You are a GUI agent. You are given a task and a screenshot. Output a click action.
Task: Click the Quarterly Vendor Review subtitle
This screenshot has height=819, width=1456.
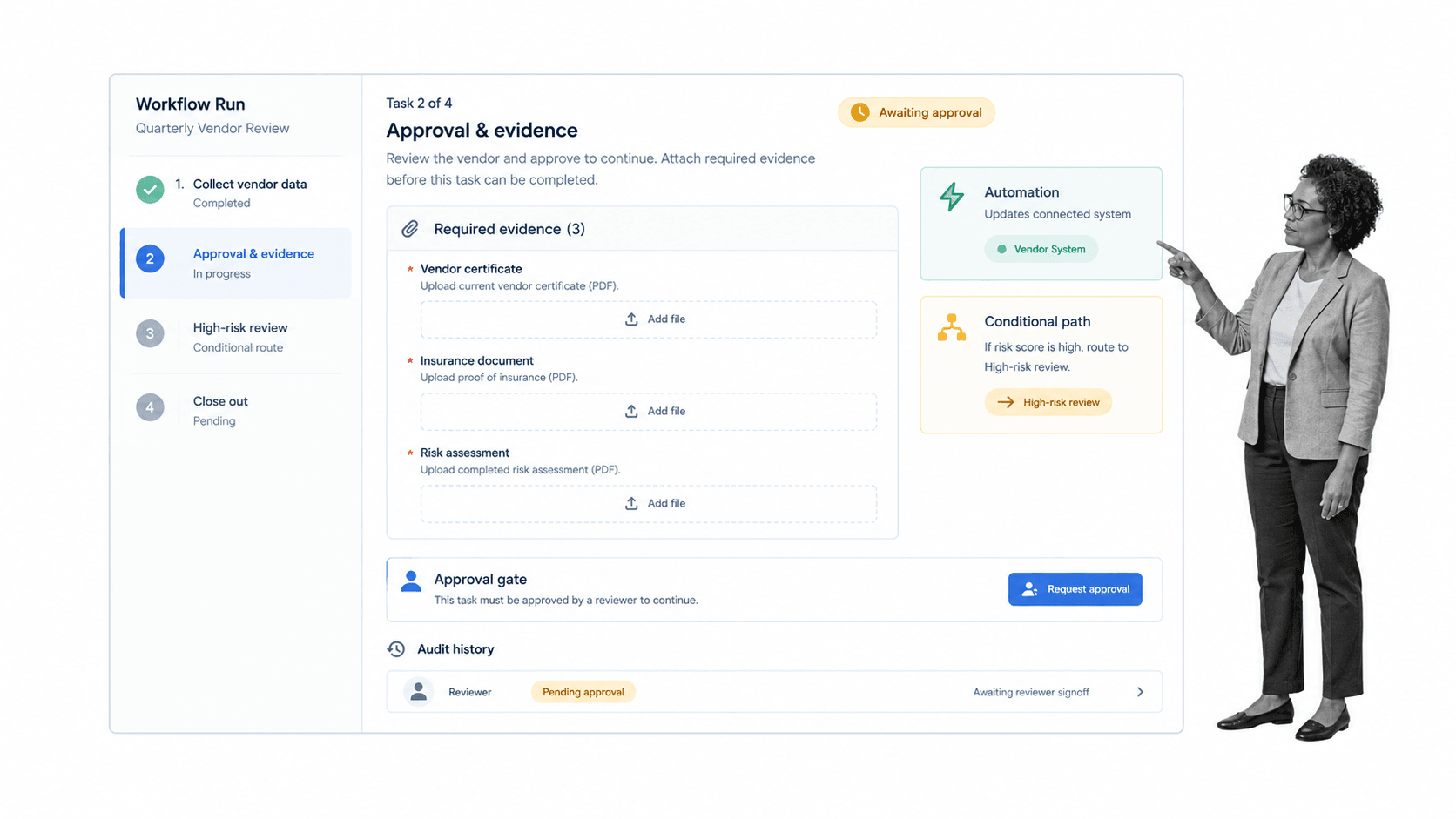212,128
